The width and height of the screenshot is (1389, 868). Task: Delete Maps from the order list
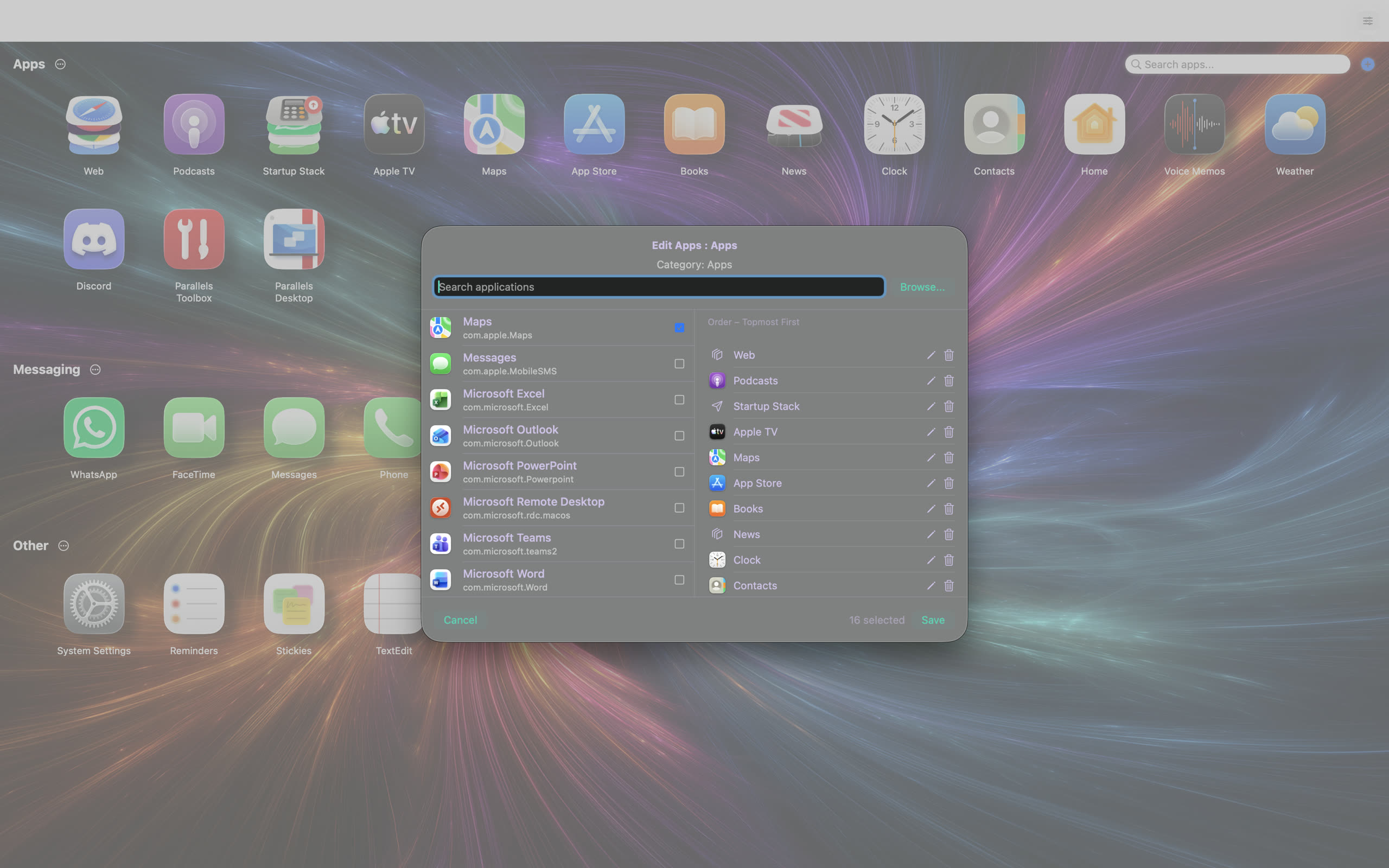(x=949, y=457)
